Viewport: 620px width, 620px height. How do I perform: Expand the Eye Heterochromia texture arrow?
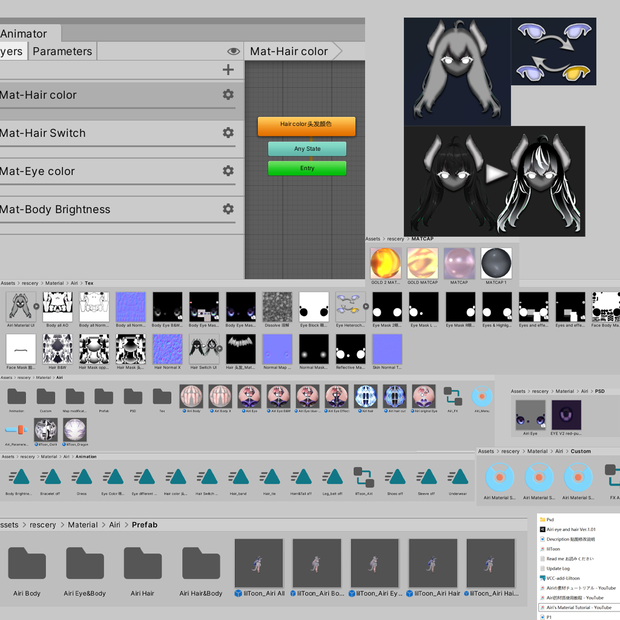coord(366,306)
